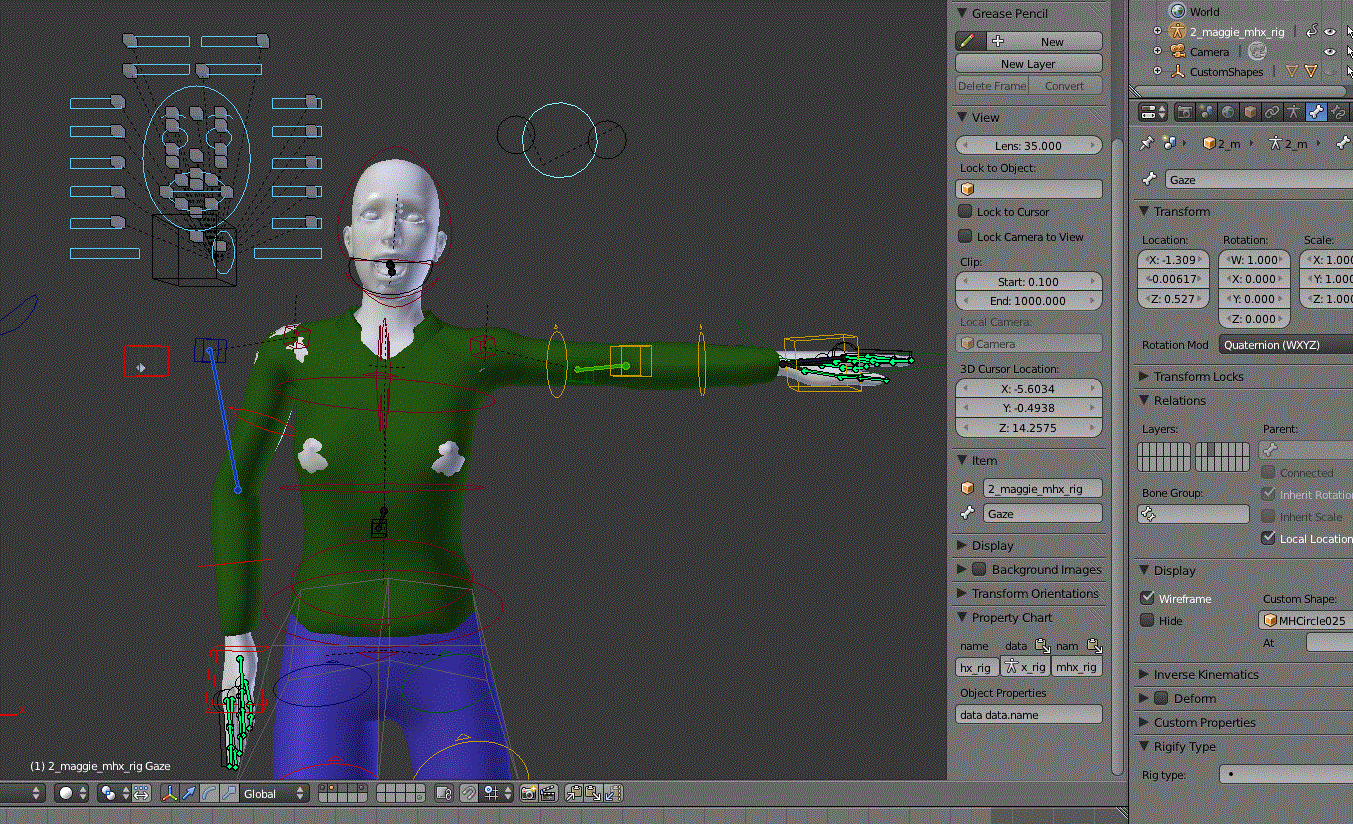Enable the Lock Camera to View checkbox
This screenshot has height=824, width=1353.
click(x=965, y=236)
